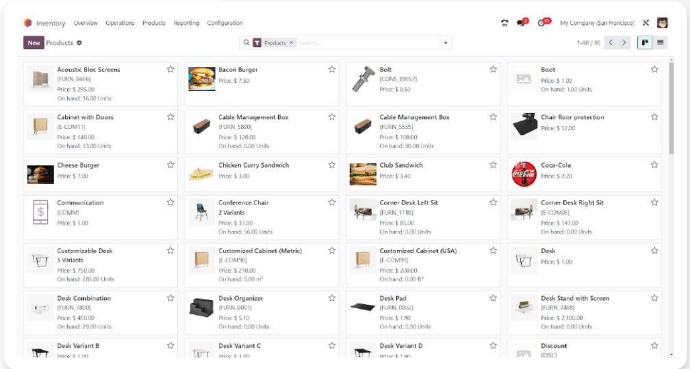
Task: Click the Cable Management Box FURN_5800 card
Action: coord(261,132)
